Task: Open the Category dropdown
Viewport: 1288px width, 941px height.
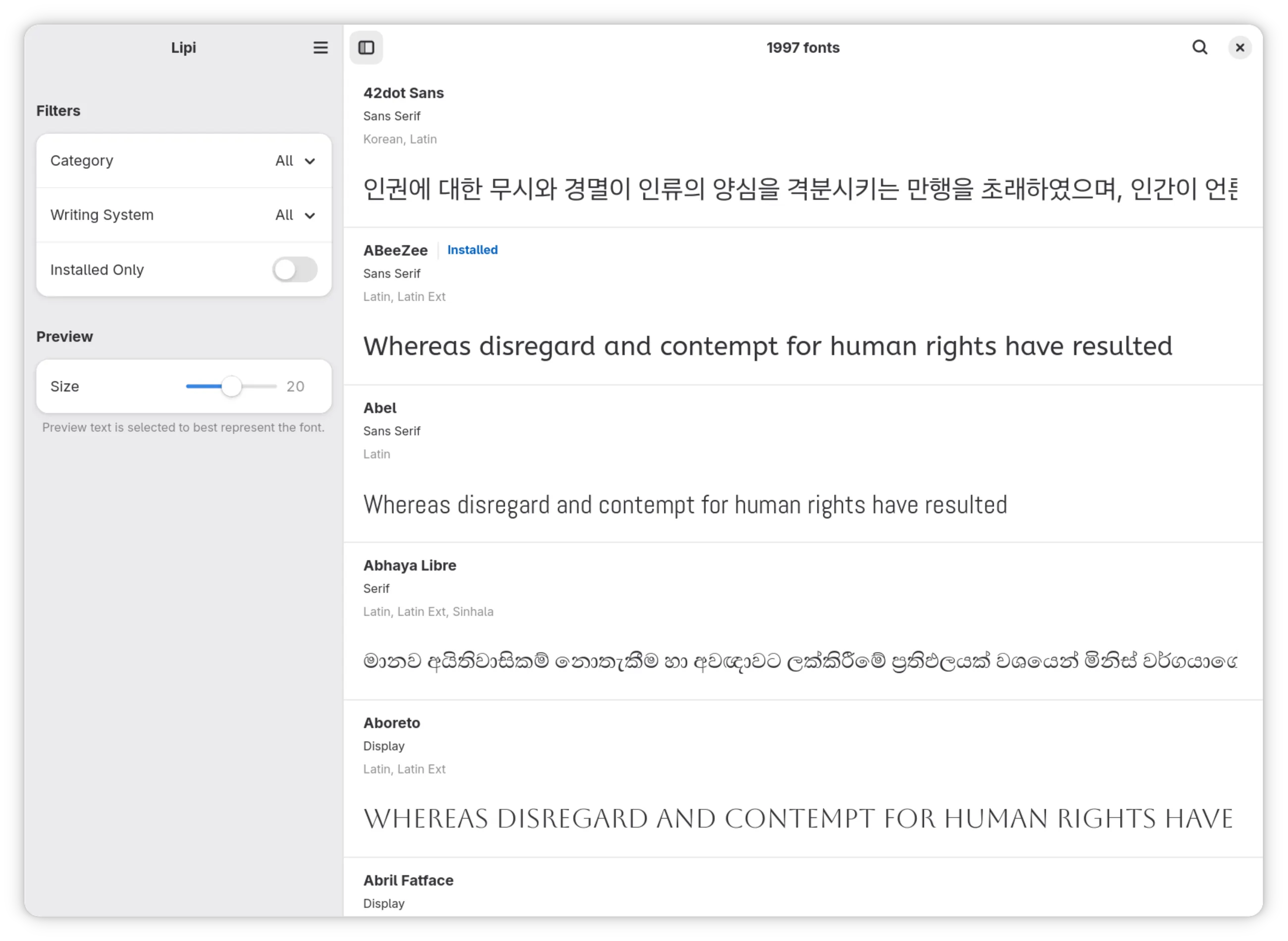Action: pyautogui.click(x=184, y=161)
